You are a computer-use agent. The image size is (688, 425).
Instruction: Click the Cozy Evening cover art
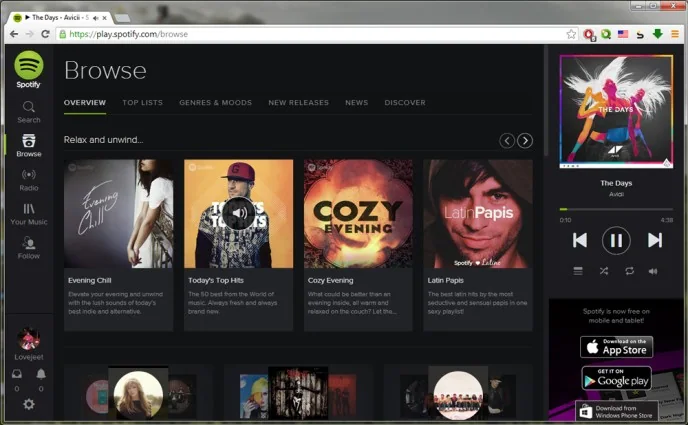click(x=358, y=214)
